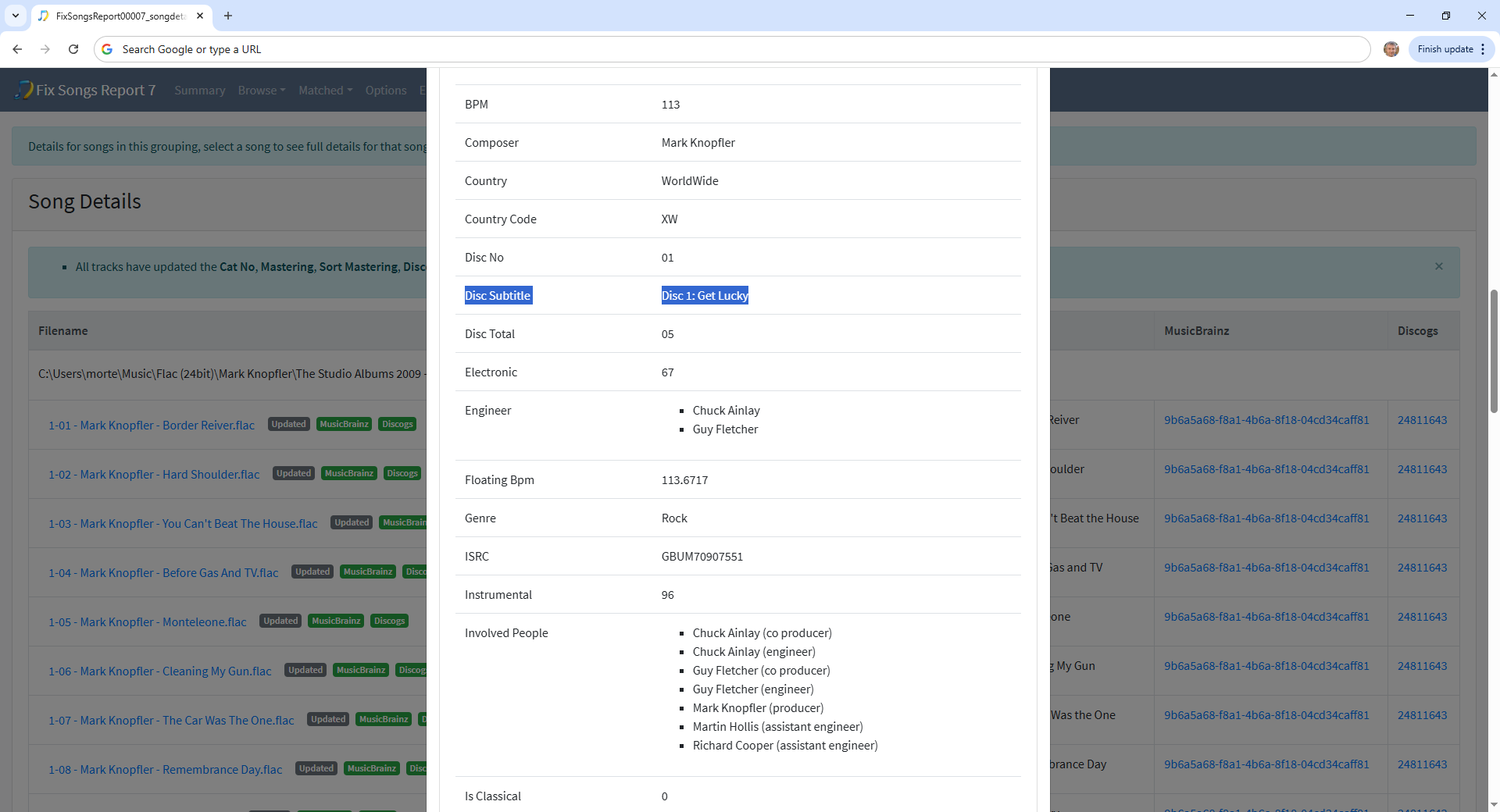Open a new browser tab
1500x812 pixels.
228,16
